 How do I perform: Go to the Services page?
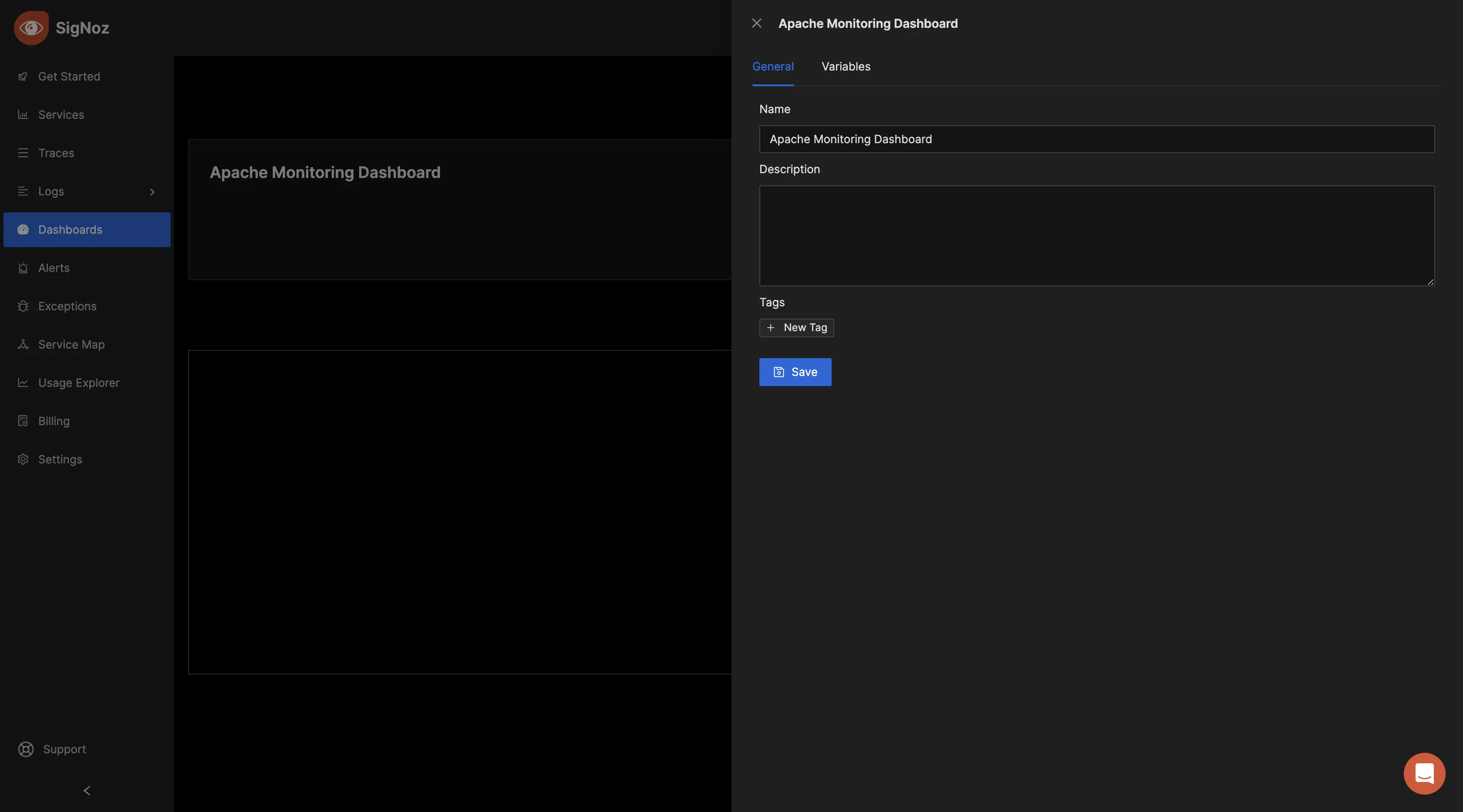pos(87,114)
